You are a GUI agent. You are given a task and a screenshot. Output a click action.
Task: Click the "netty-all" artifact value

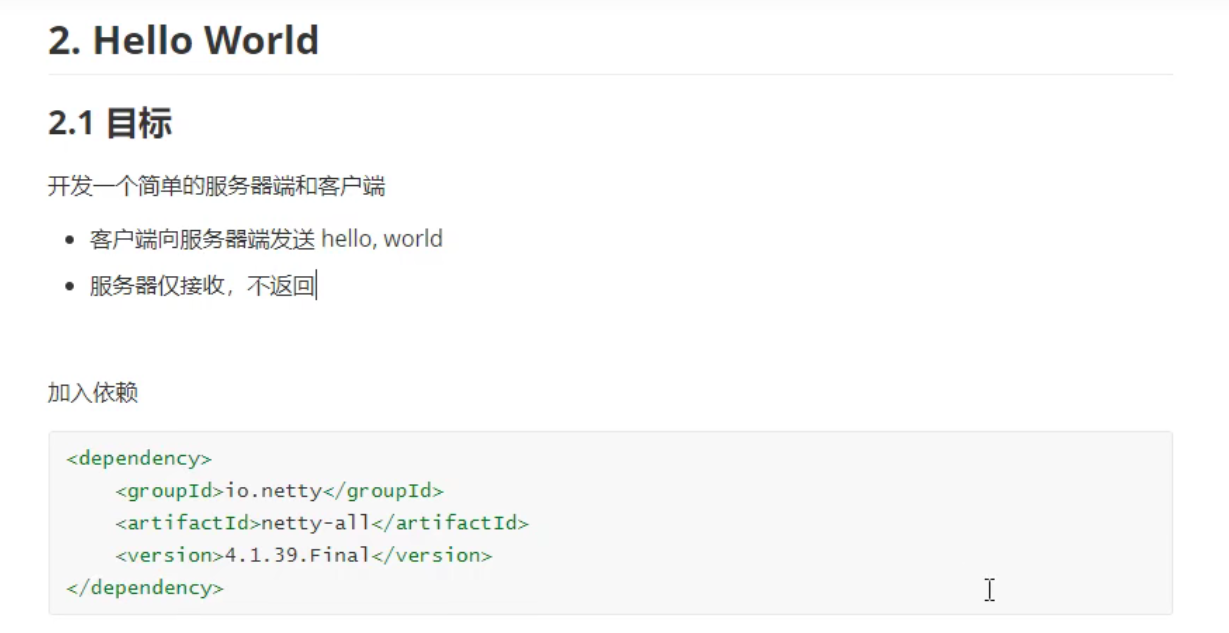click(315, 523)
